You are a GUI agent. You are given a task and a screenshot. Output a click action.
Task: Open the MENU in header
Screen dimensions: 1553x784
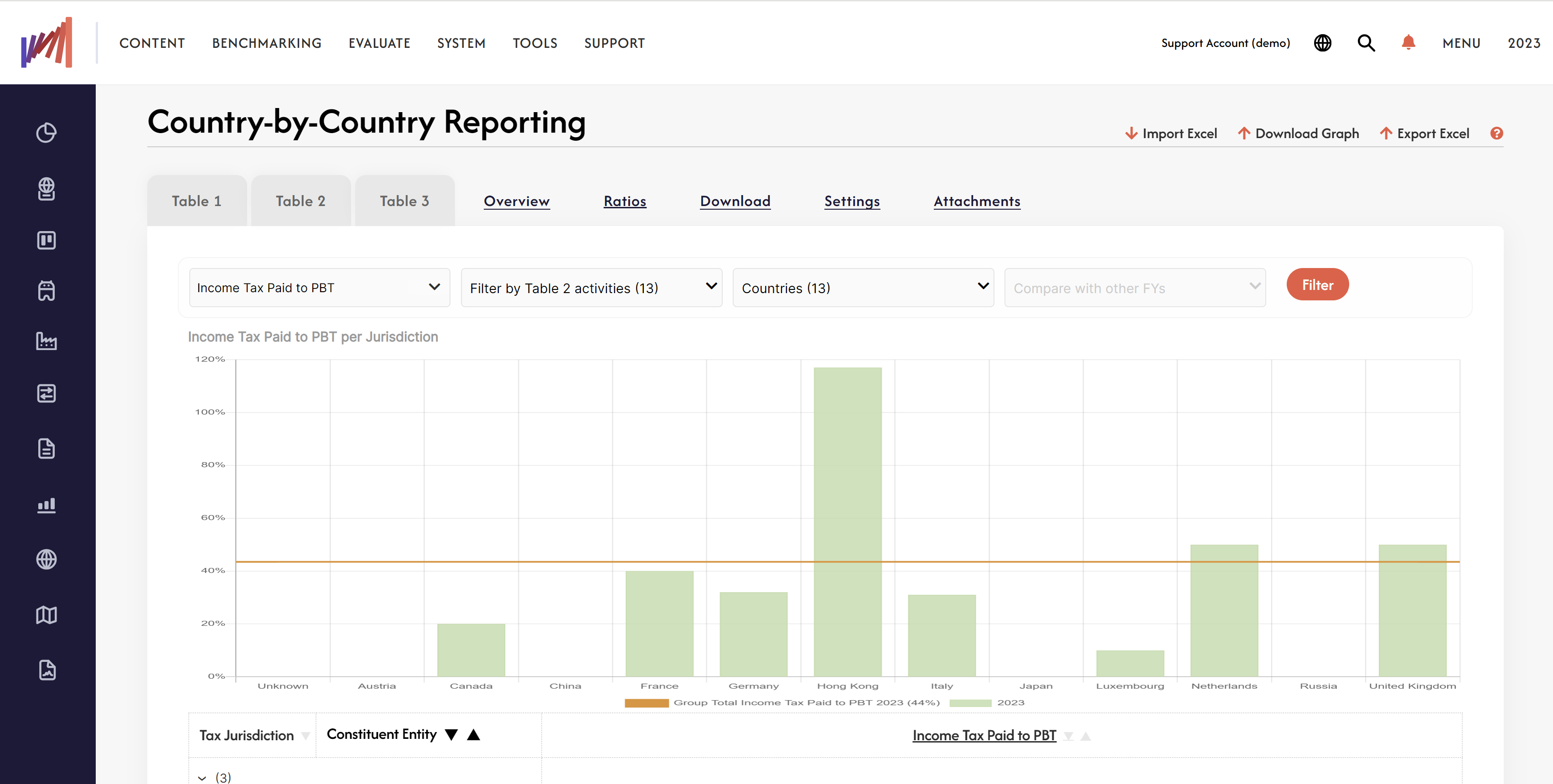pyautogui.click(x=1461, y=43)
